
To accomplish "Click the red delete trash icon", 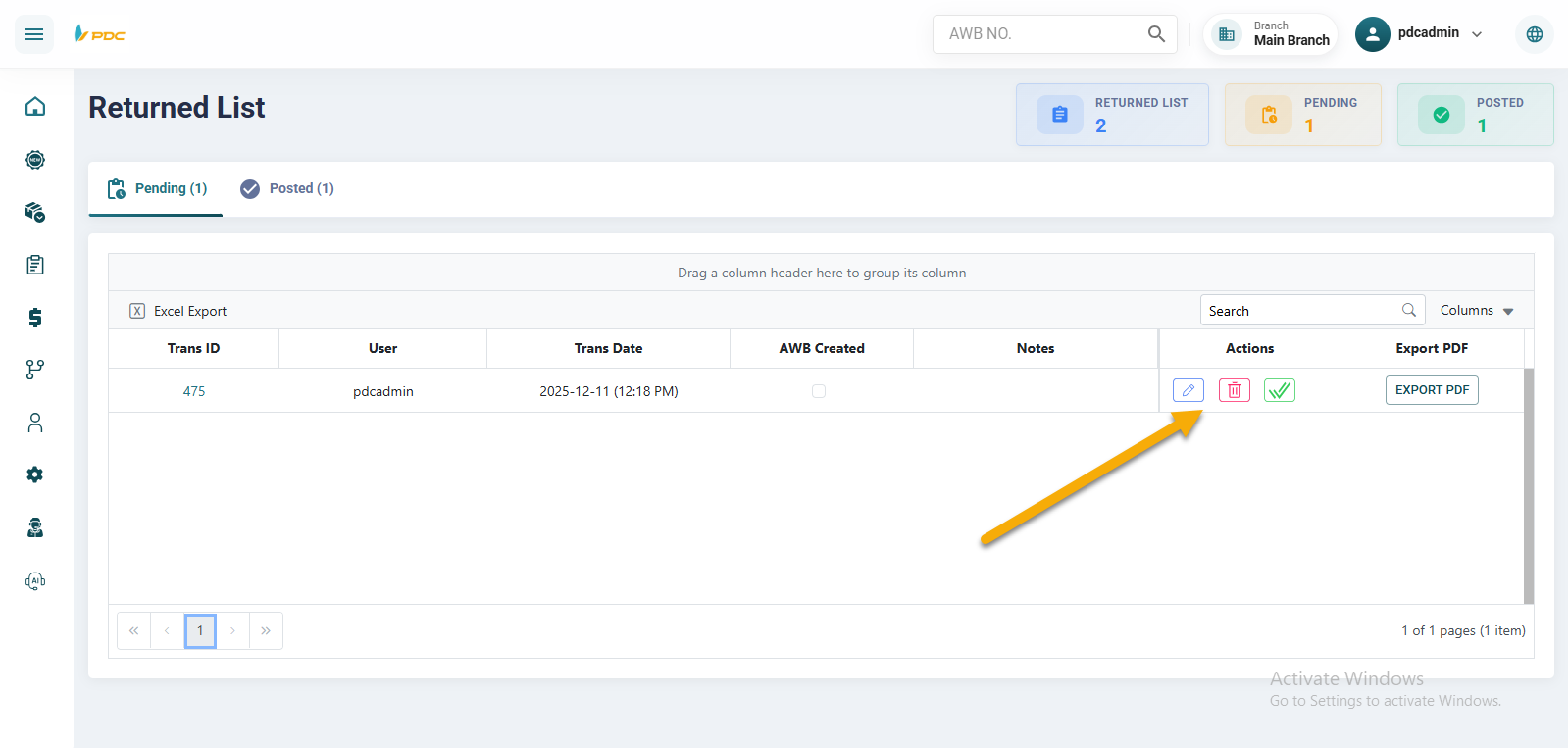I will pos(1234,390).
